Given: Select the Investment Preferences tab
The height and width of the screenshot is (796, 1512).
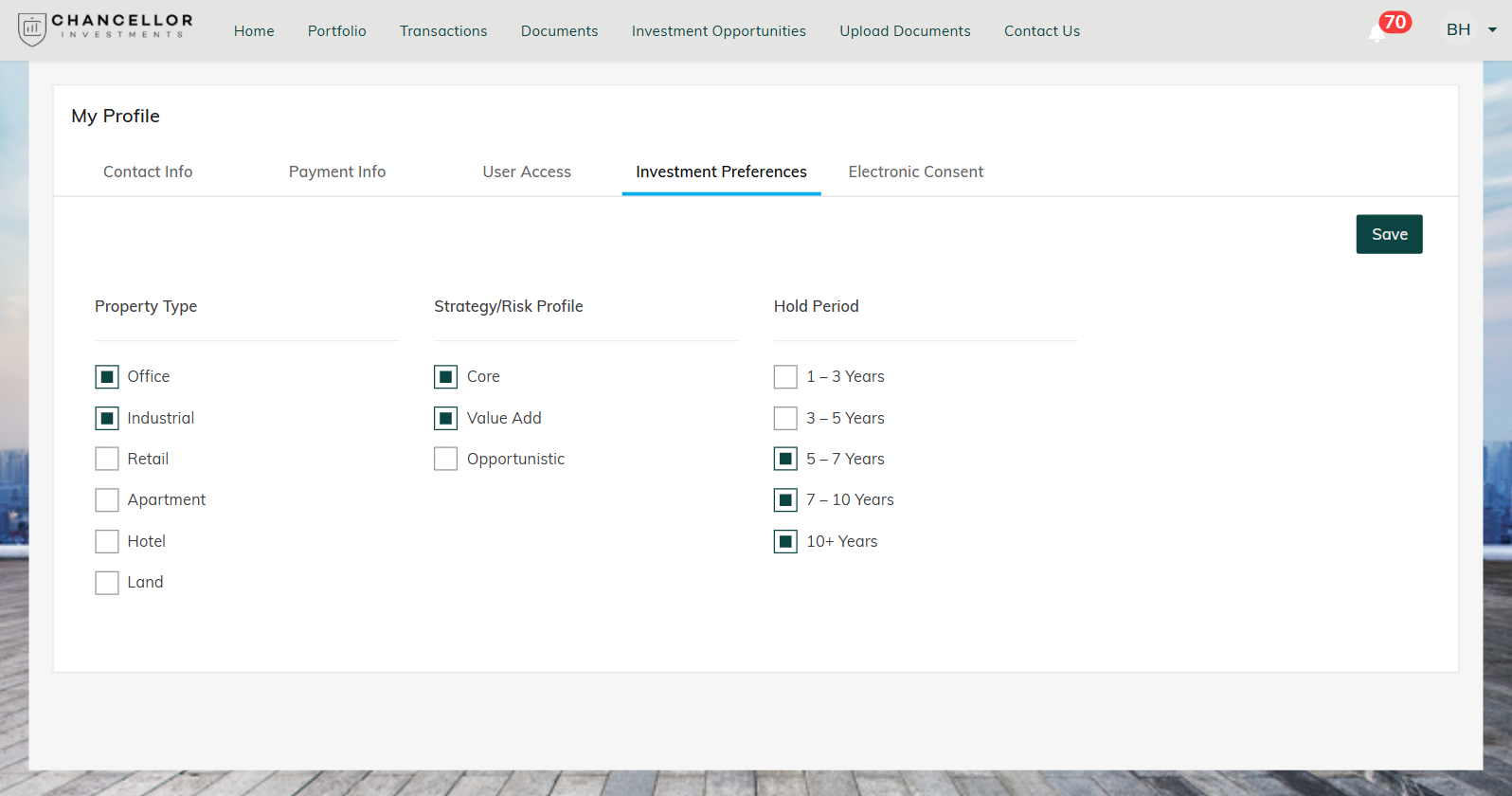Looking at the screenshot, I should point(721,172).
